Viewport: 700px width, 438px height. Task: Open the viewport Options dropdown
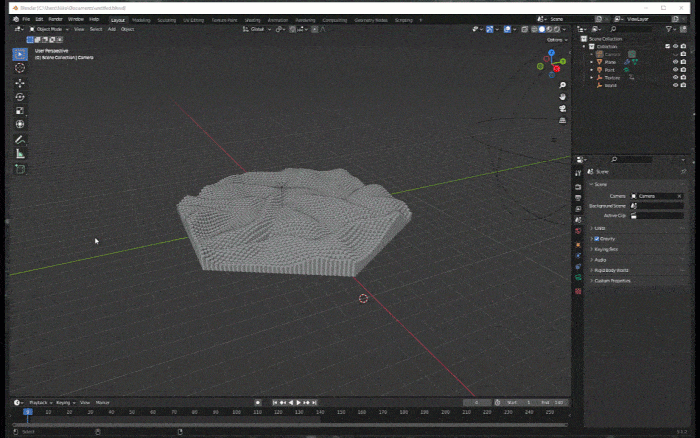557,40
